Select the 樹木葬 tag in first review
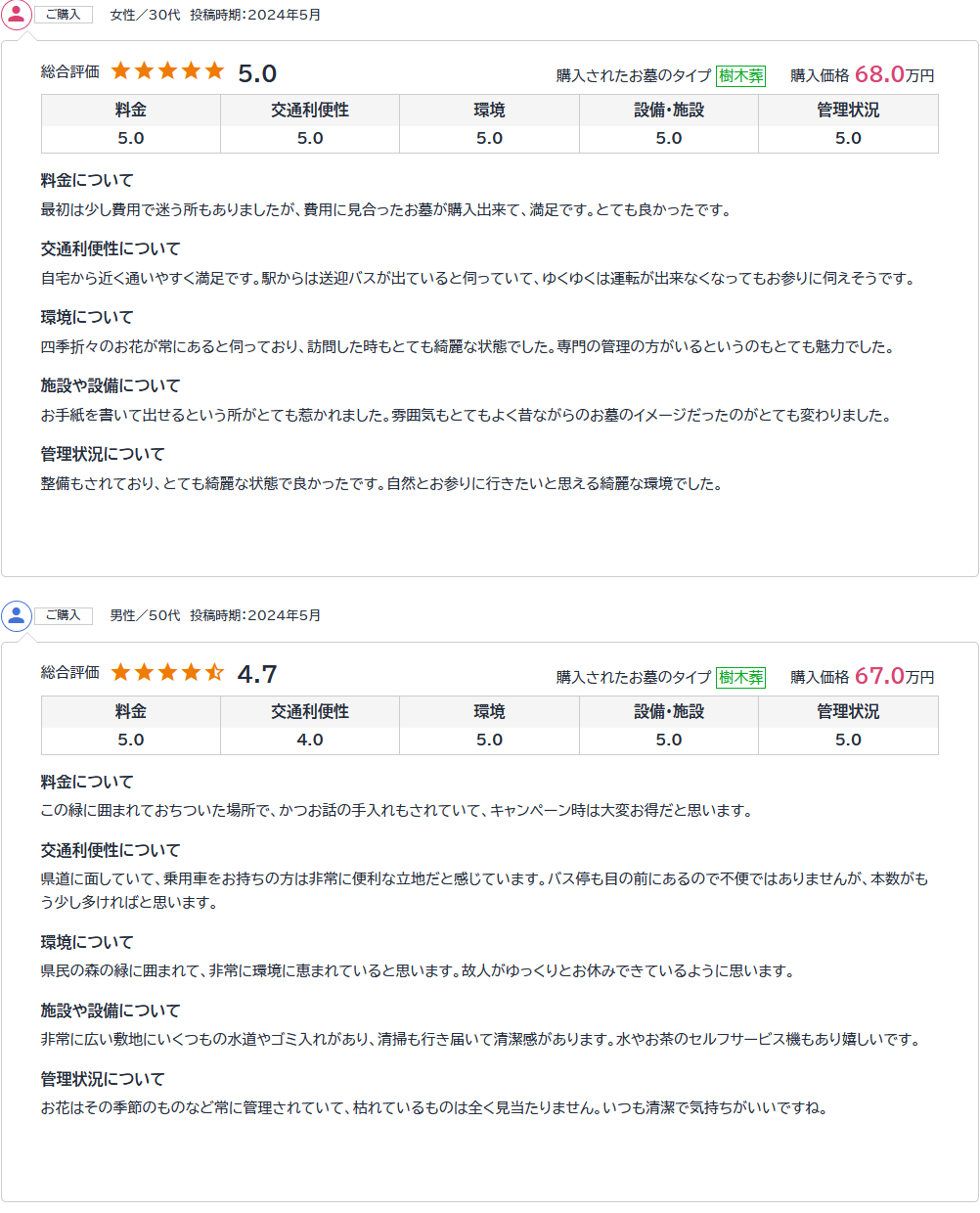The width and height of the screenshot is (980, 1213). (x=740, y=75)
